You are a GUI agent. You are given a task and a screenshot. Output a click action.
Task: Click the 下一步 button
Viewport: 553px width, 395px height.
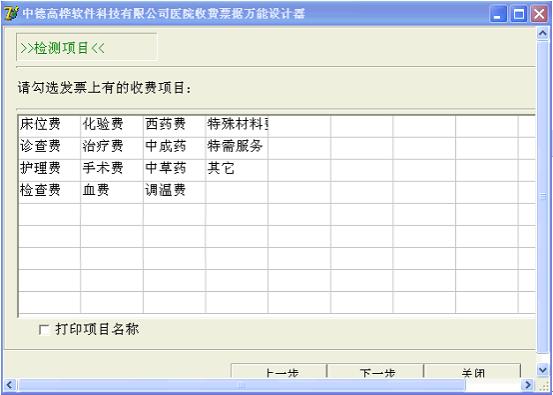coord(375,371)
